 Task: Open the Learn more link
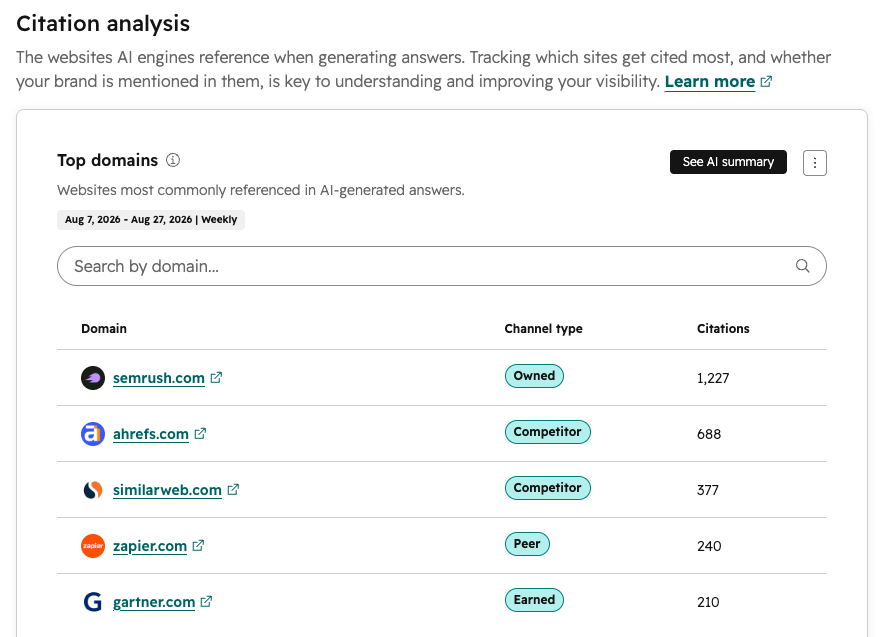pyautogui.click(x=709, y=82)
